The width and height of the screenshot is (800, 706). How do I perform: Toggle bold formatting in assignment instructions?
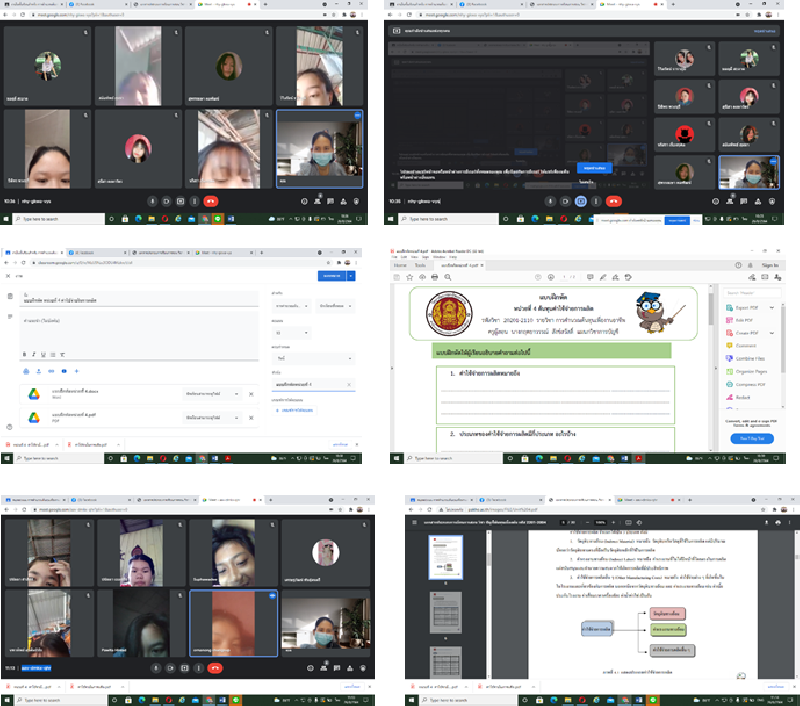[x=26, y=353]
